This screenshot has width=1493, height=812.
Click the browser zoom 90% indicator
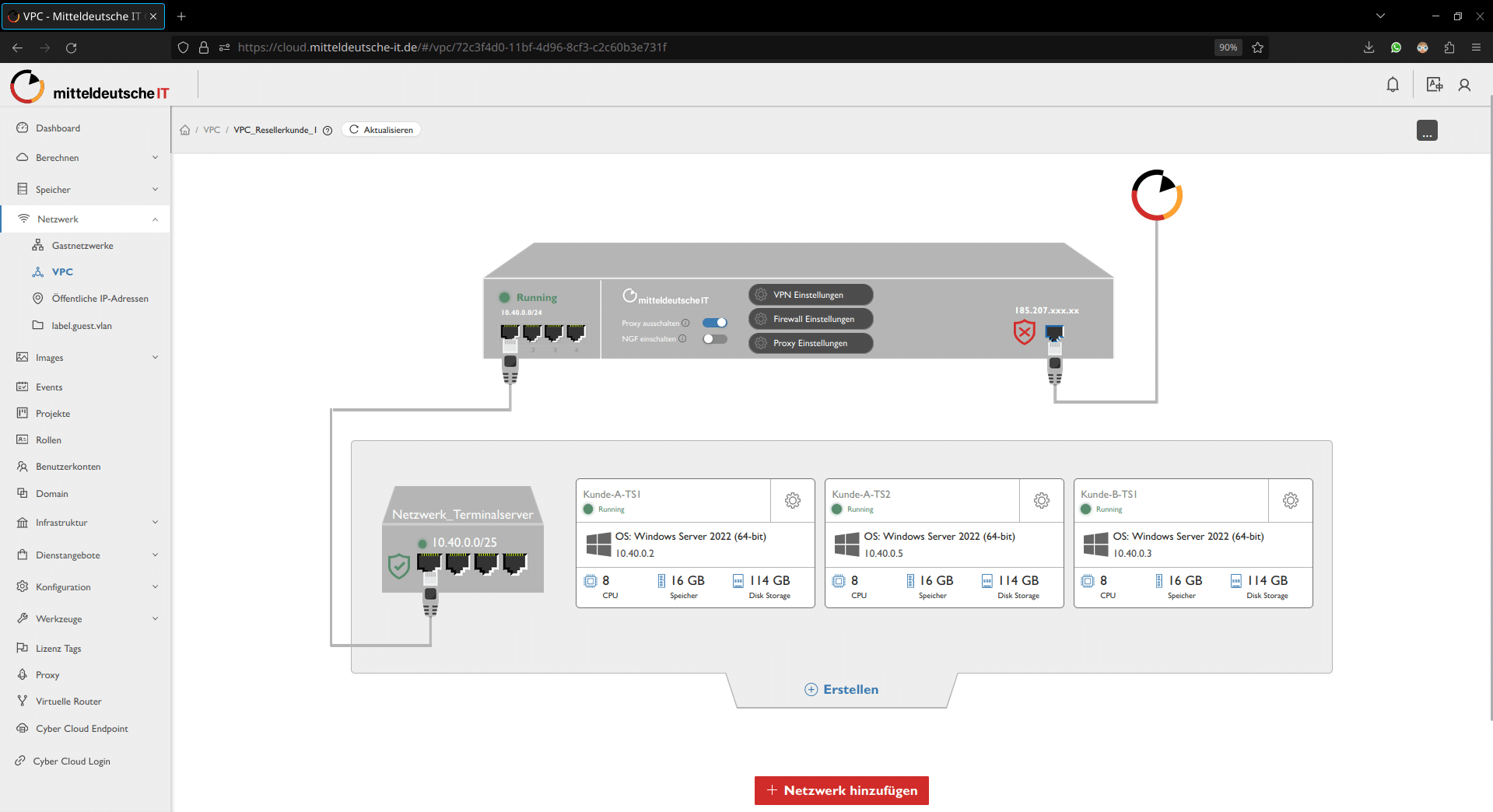[x=1228, y=47]
